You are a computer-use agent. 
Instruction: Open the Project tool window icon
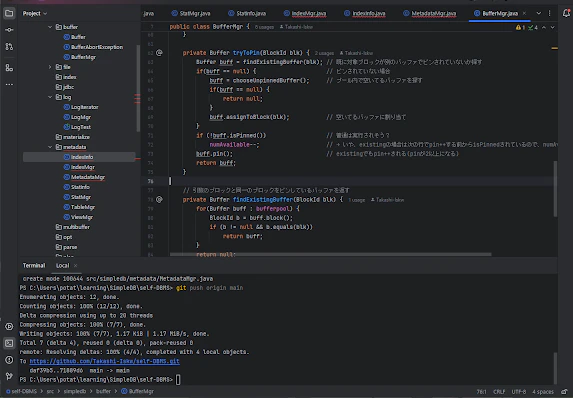[9, 14]
